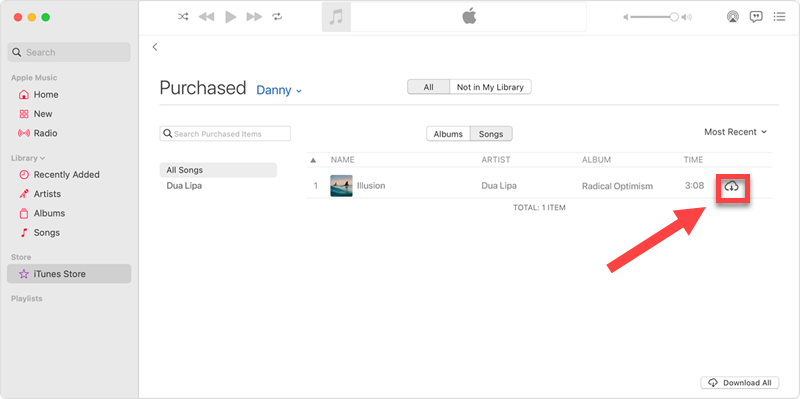Click the sort triangle column header
The height and width of the screenshot is (399, 800).
click(x=313, y=160)
